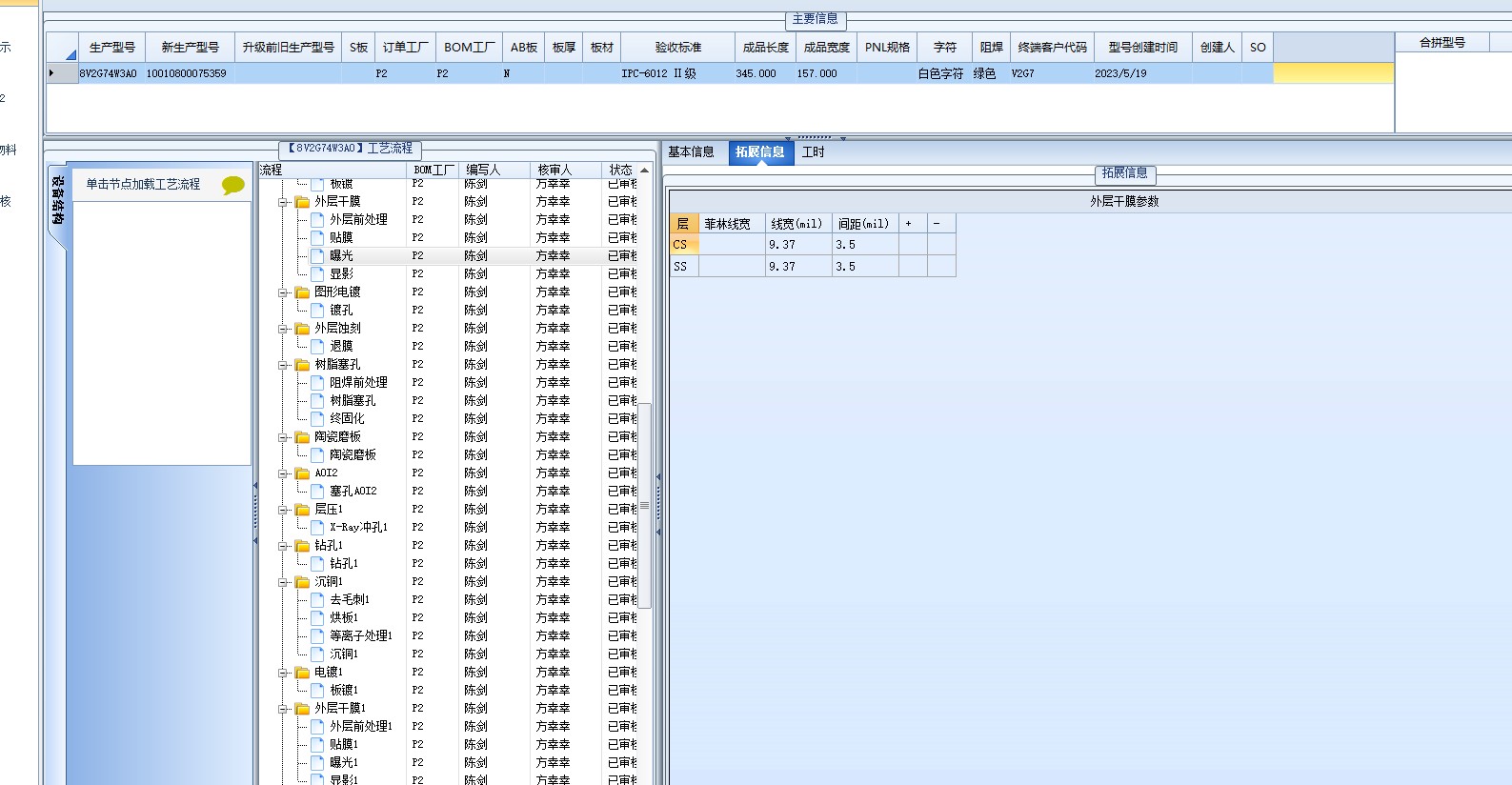
Task: Click the + column button
Action: click(912, 224)
